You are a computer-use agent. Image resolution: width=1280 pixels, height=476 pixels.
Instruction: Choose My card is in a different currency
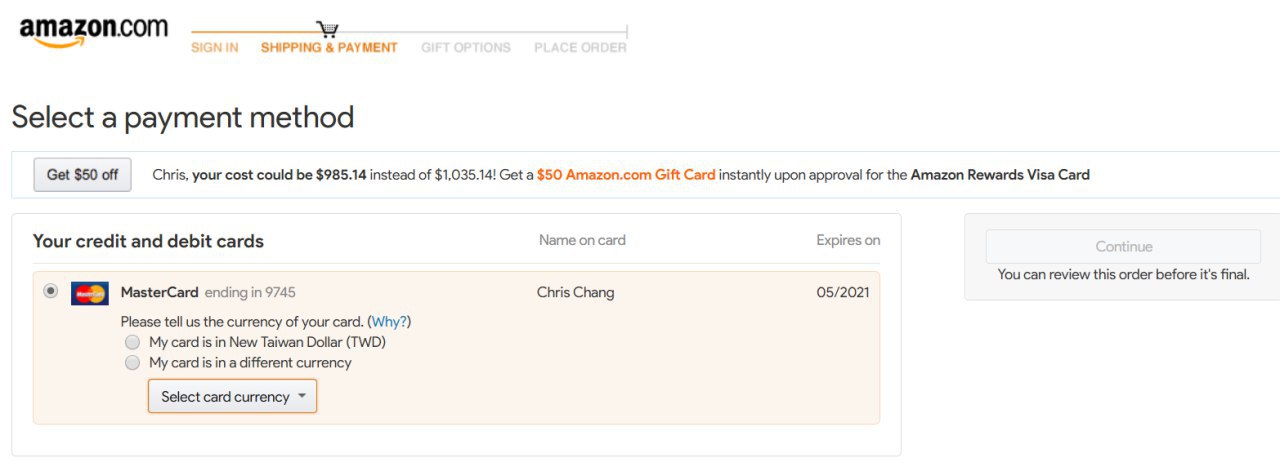point(132,363)
